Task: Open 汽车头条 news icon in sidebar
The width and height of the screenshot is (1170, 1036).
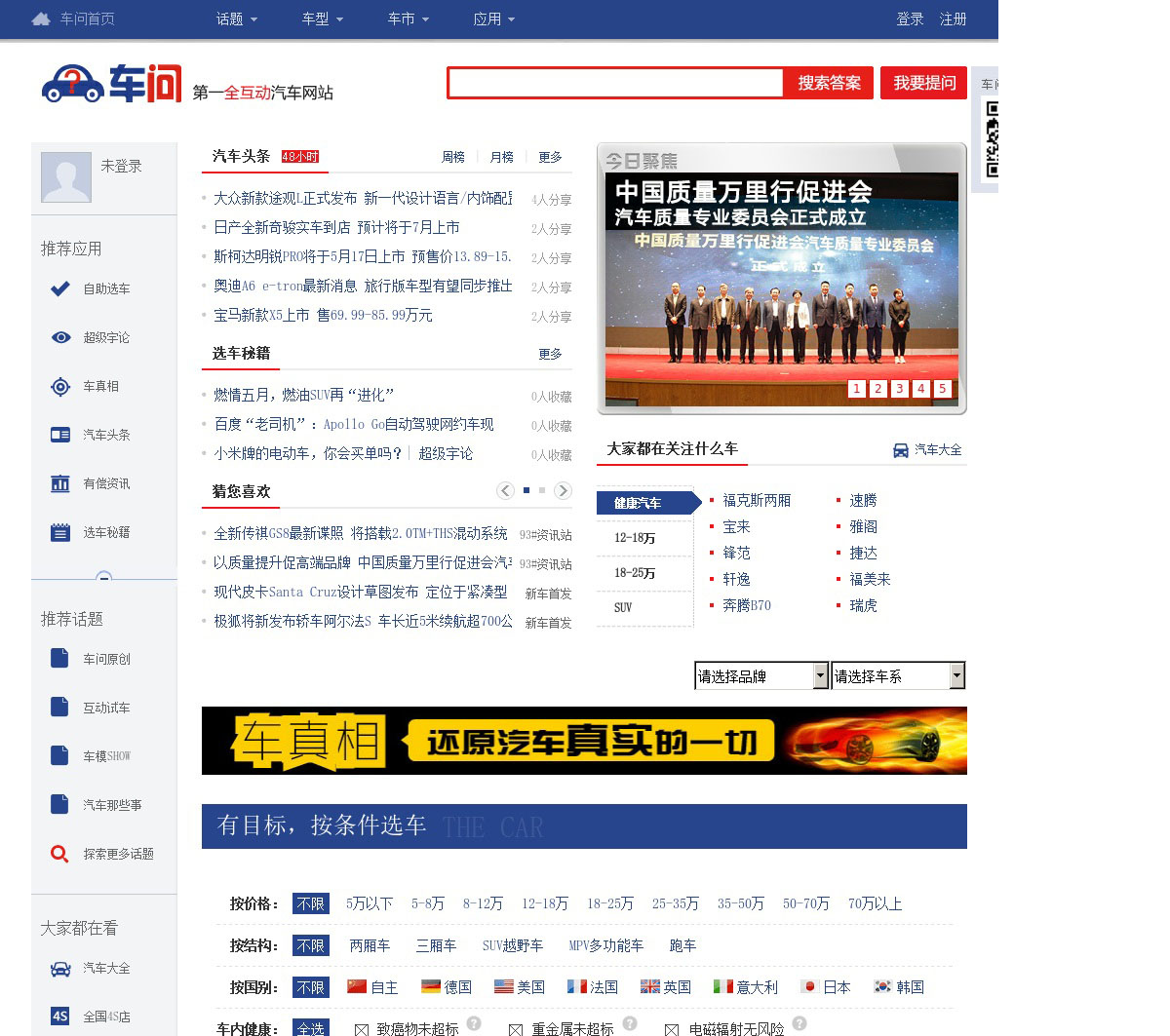Action: (60, 435)
